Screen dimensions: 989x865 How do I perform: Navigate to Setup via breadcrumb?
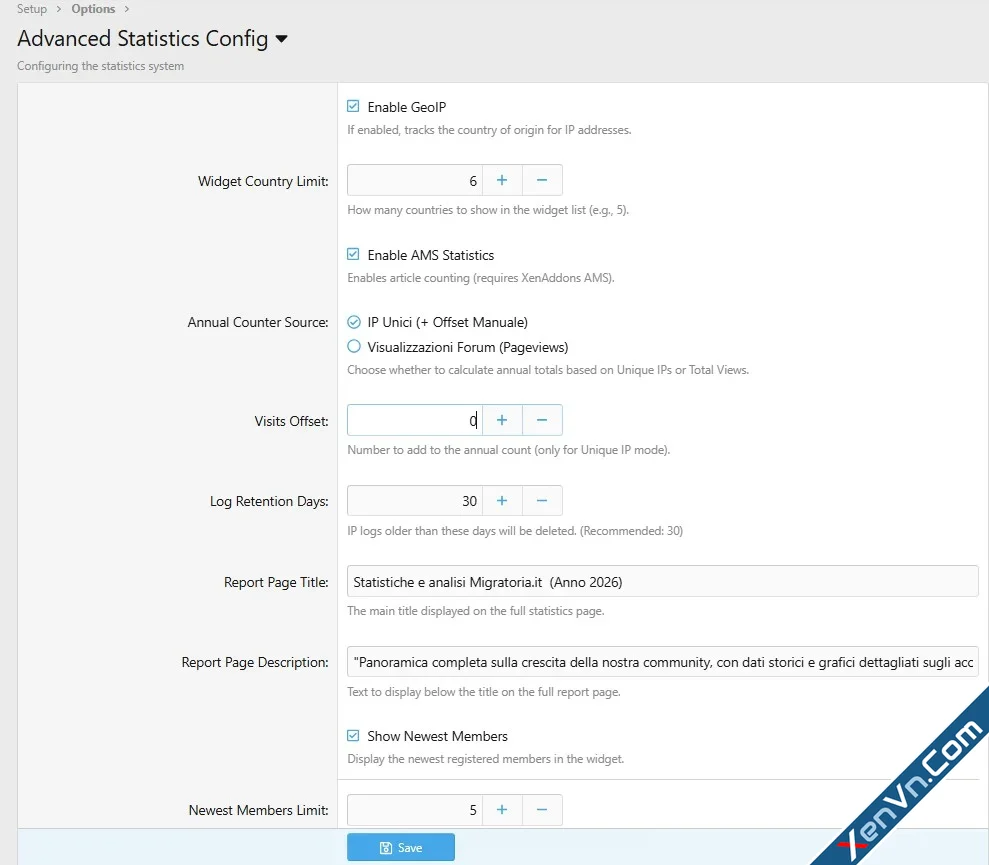click(31, 8)
